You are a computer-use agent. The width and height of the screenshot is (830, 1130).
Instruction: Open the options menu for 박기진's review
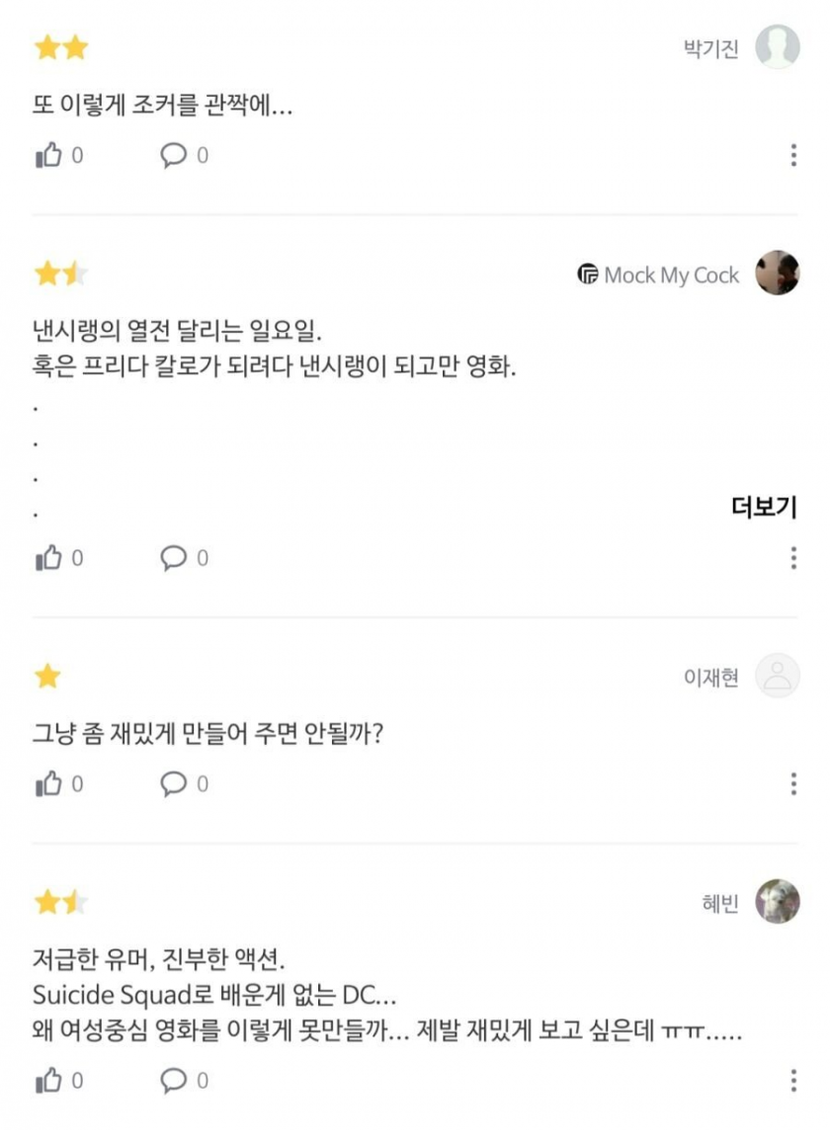(793, 155)
